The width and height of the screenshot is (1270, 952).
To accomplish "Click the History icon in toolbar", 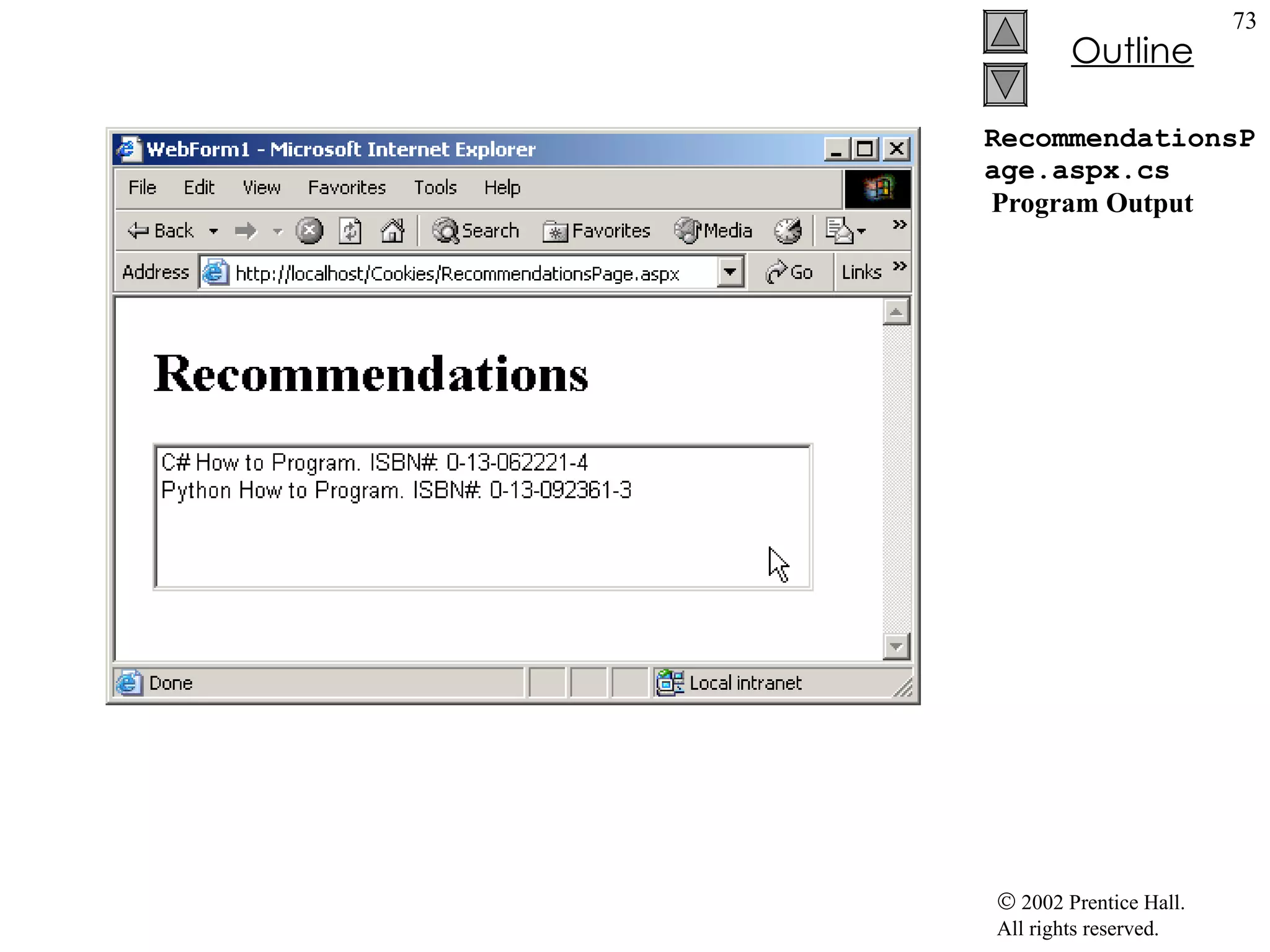I will [788, 231].
